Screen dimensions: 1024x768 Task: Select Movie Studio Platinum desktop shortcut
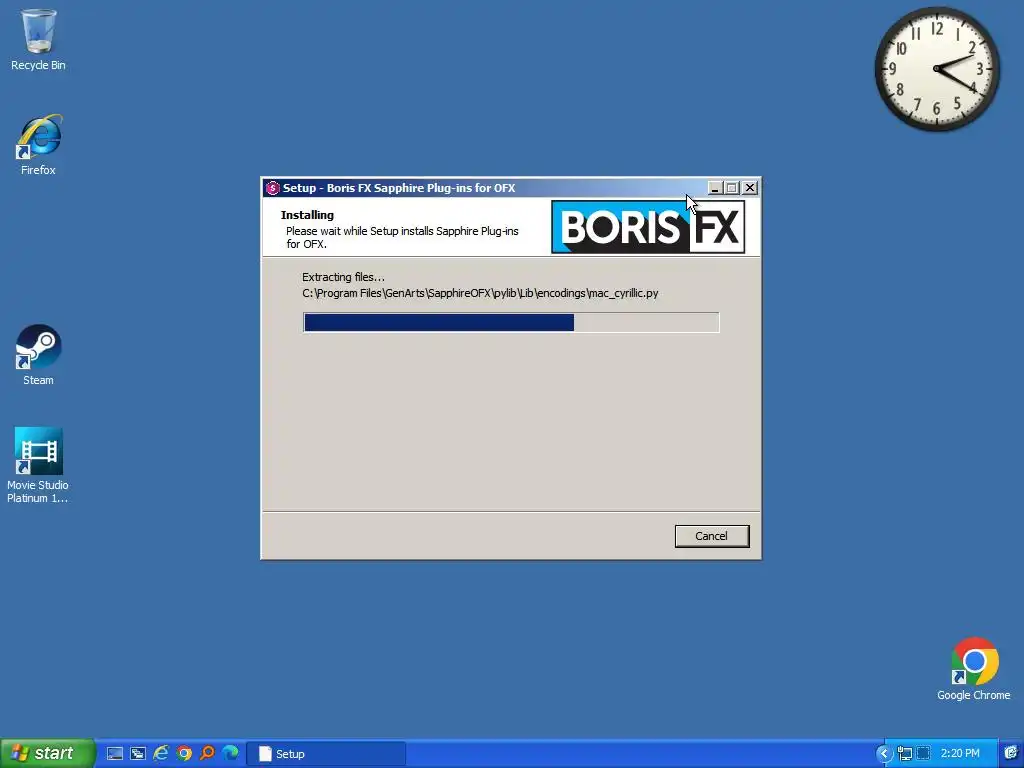38,465
